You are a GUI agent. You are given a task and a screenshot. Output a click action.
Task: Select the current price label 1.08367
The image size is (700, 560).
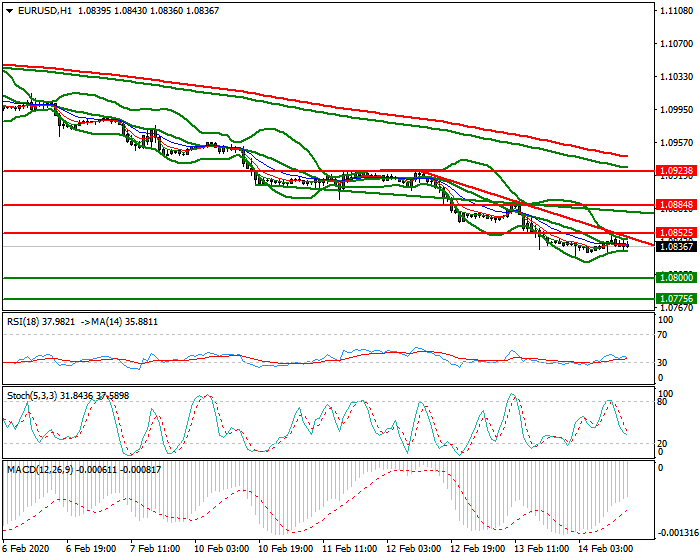click(x=676, y=247)
